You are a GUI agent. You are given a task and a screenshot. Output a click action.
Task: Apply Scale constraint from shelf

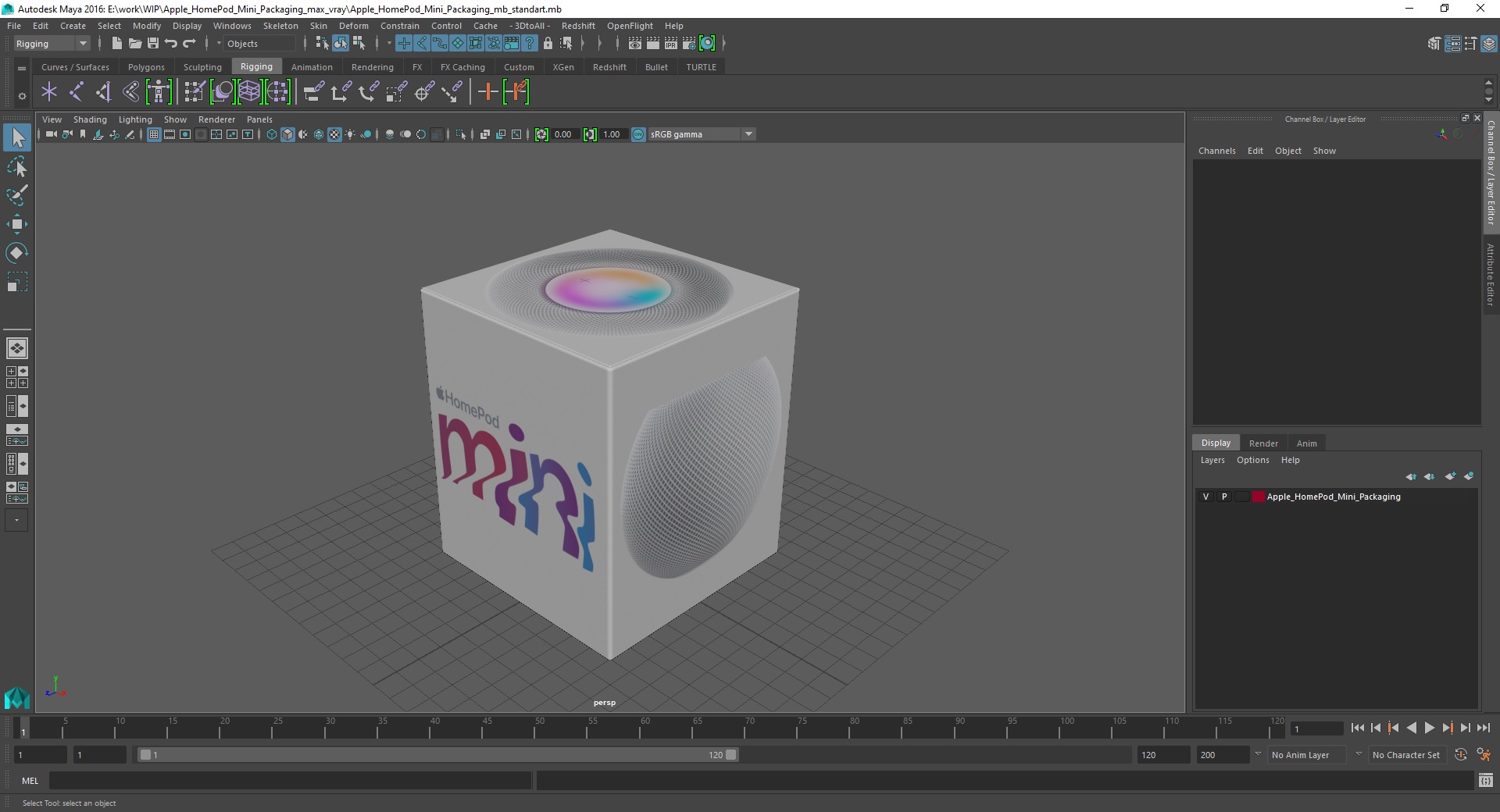click(396, 92)
